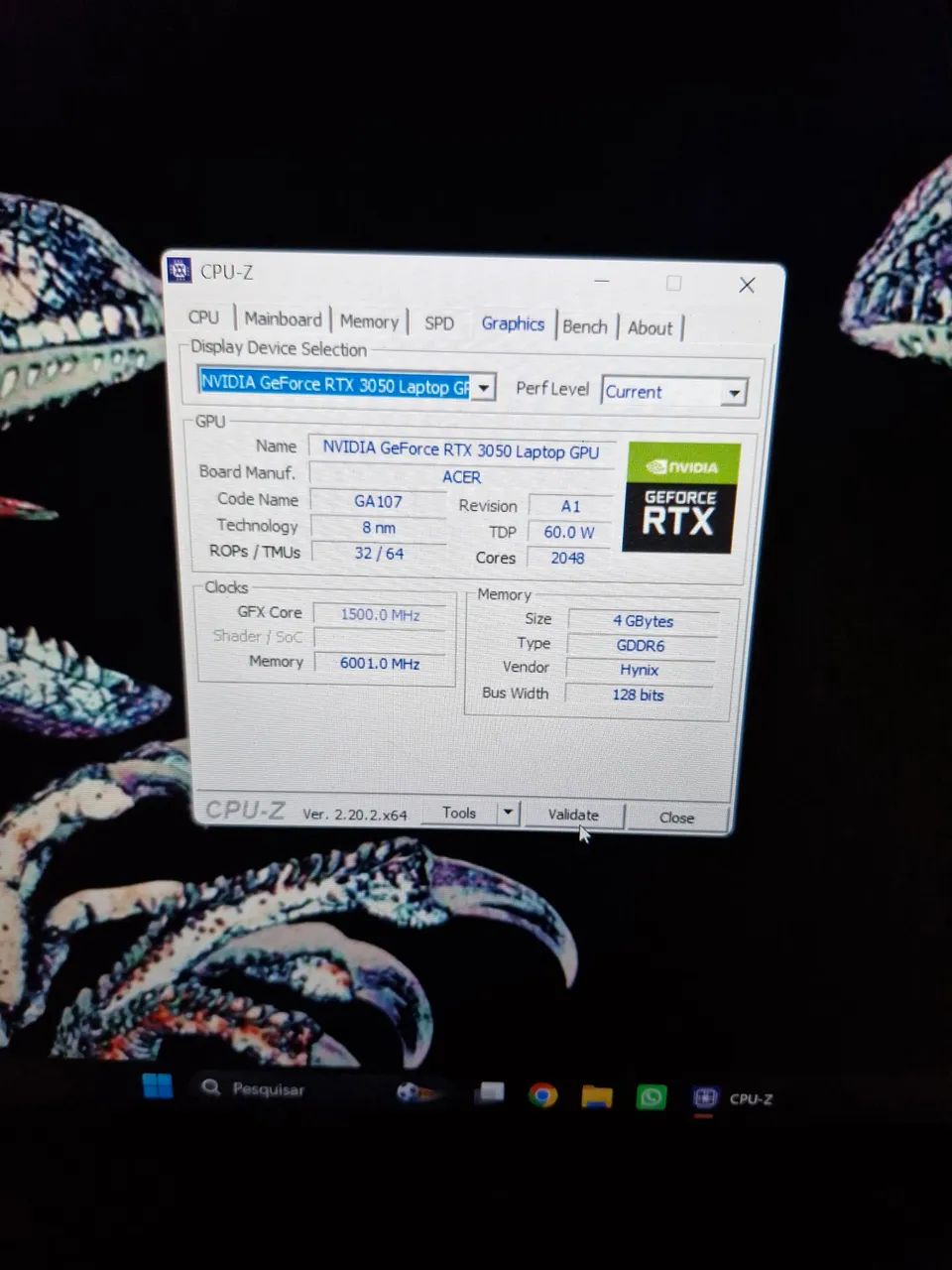Click the ACER board manufacturer value

tap(461, 476)
